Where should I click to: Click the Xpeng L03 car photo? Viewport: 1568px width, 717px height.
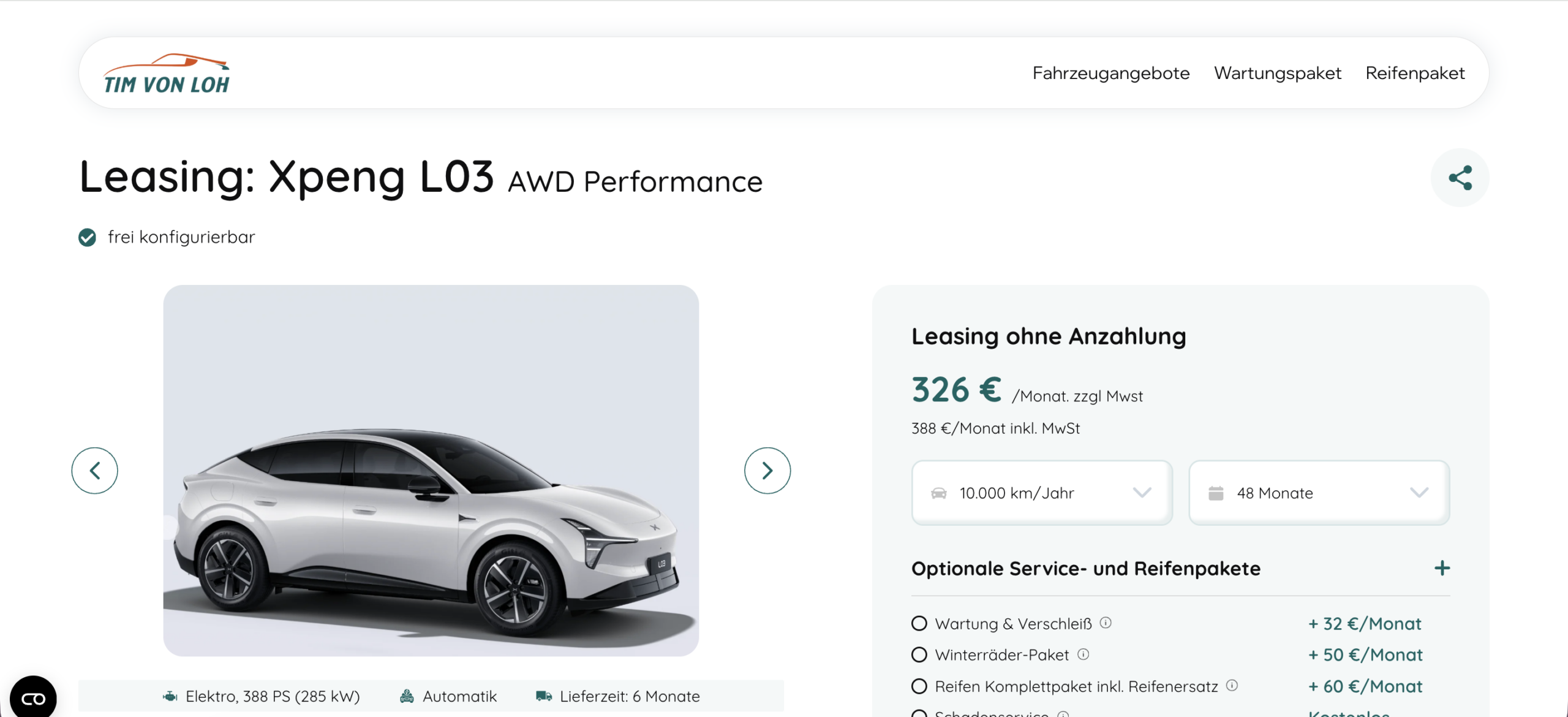[431, 471]
